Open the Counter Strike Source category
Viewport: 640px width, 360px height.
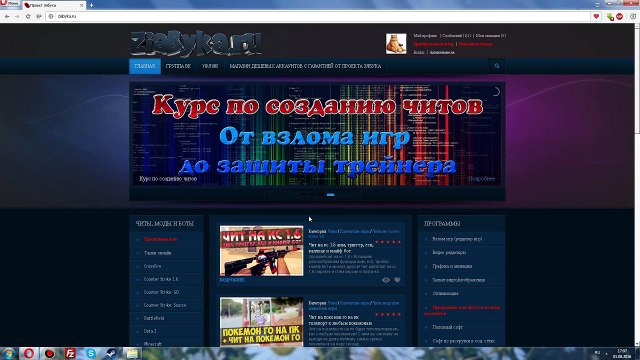[165, 305]
